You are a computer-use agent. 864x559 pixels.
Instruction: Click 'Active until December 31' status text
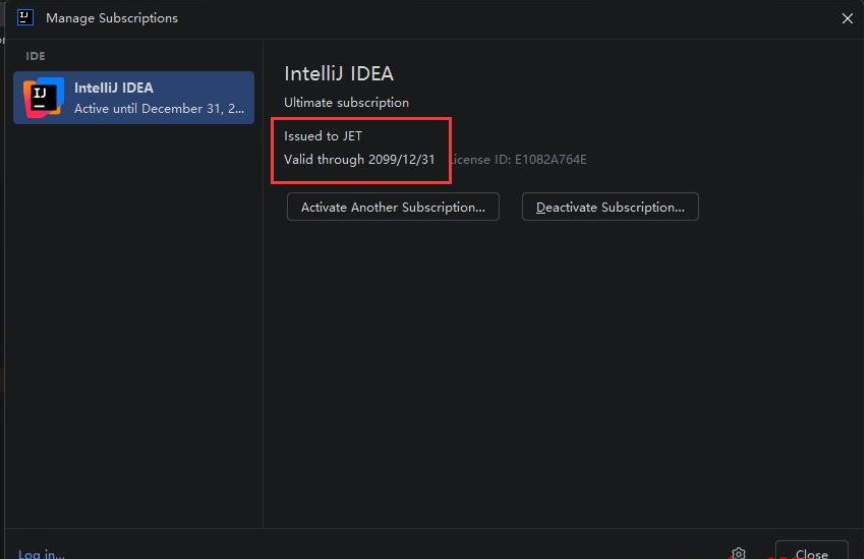(159, 109)
